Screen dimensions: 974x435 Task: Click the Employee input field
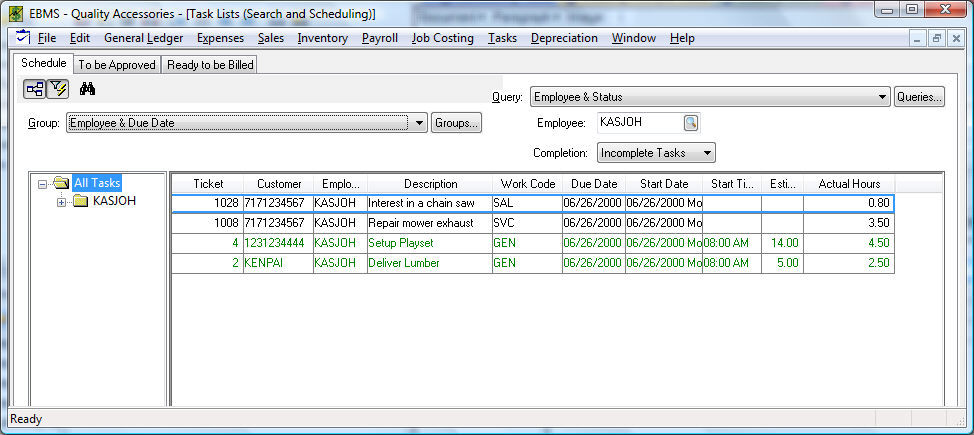point(638,123)
